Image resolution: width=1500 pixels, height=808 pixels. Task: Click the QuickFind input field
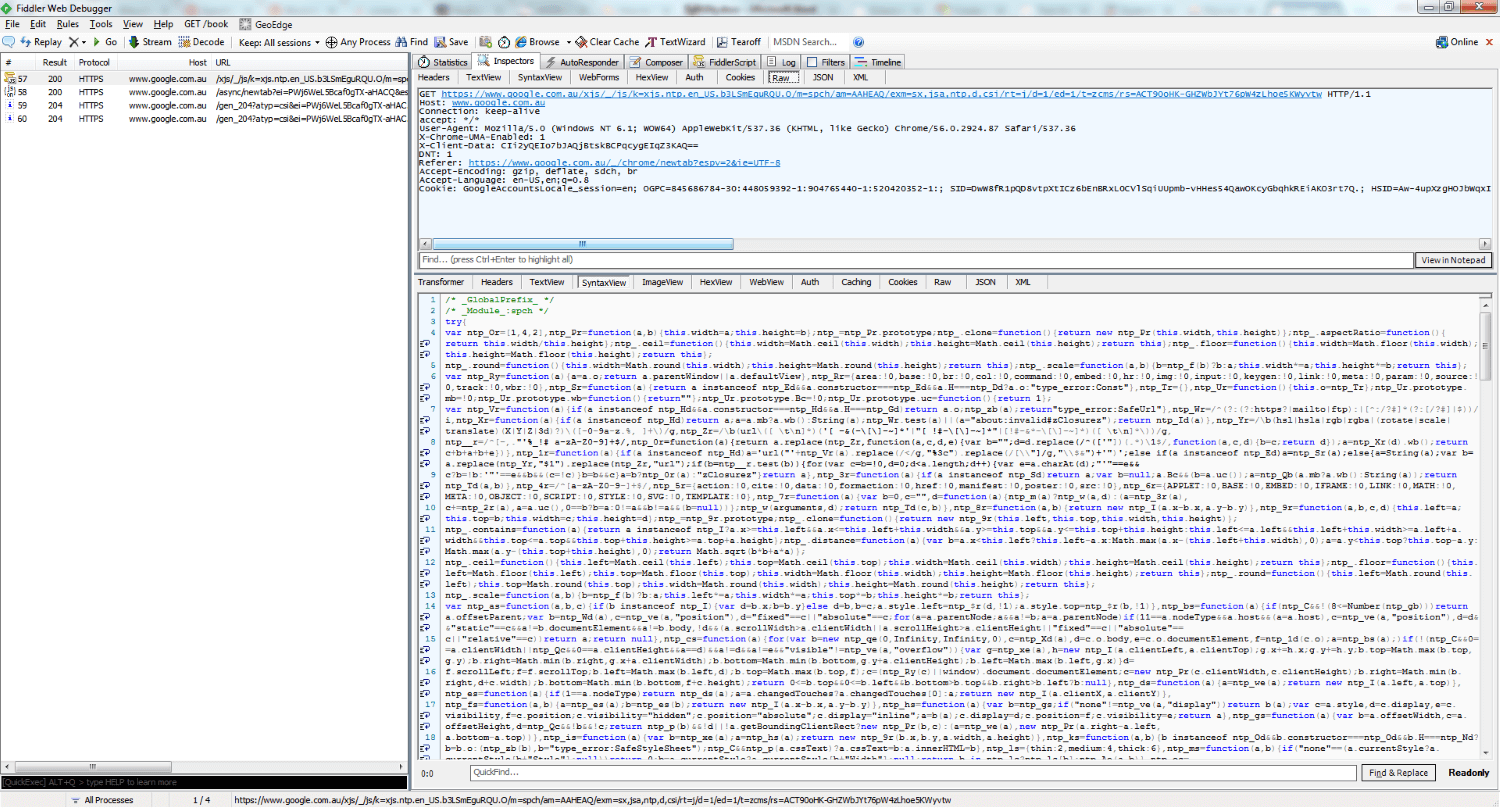914,773
